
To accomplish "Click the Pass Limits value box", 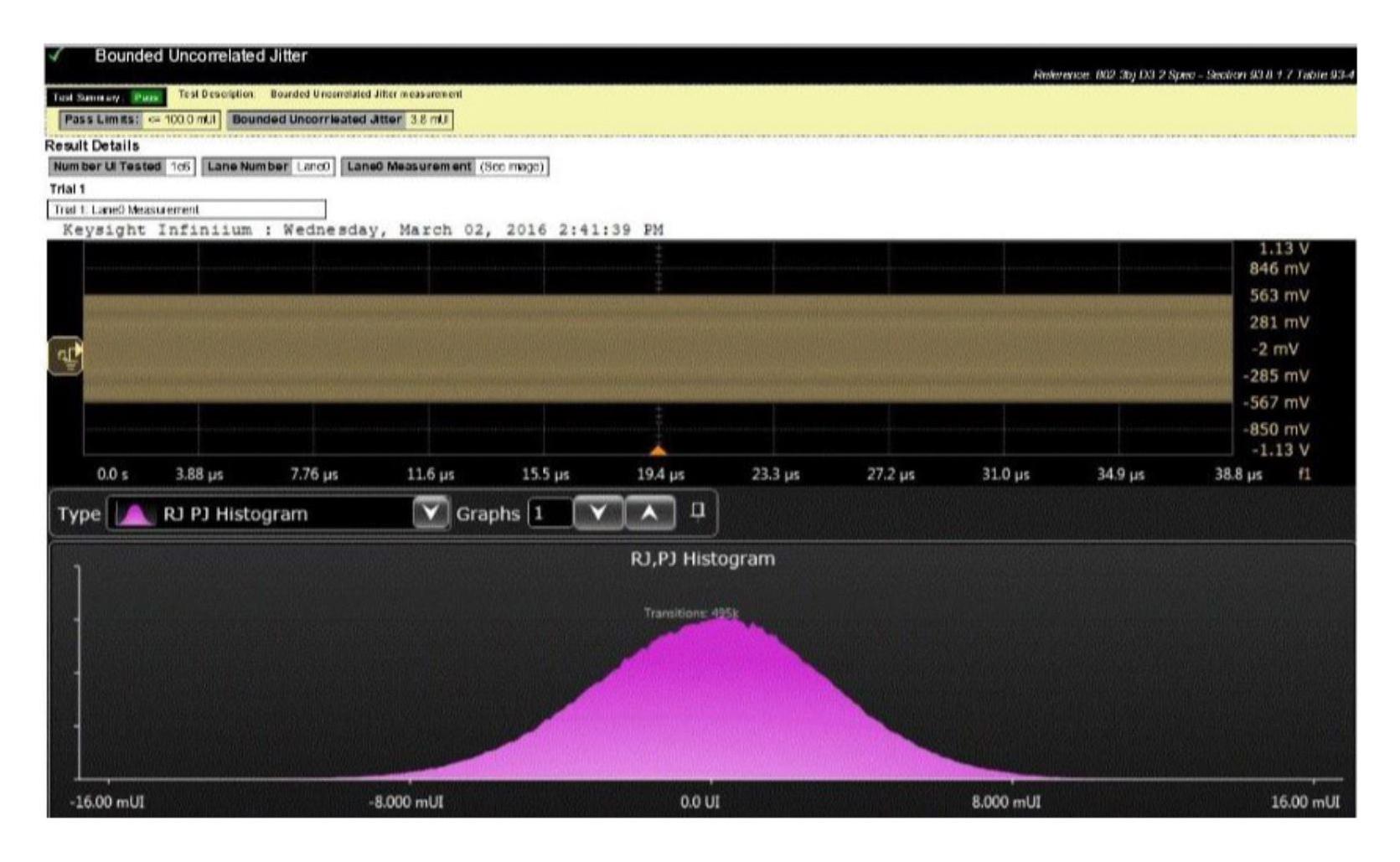I will (x=181, y=120).
